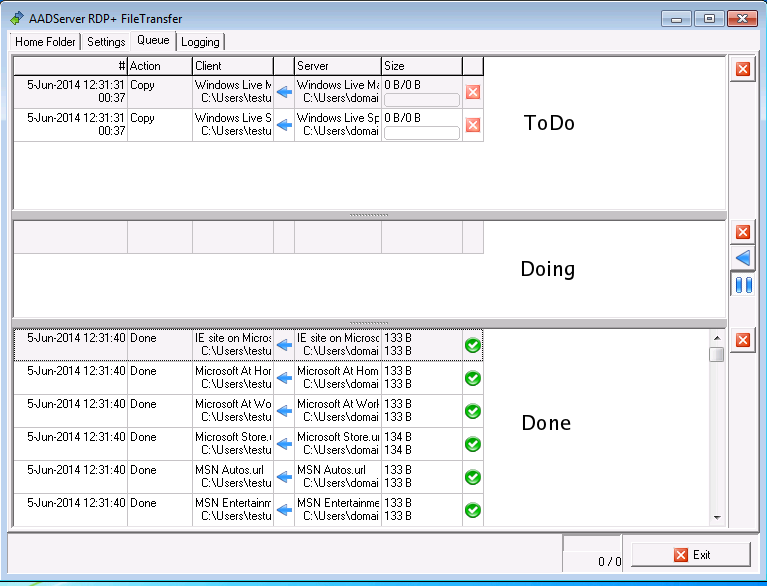Click the splitter between ToDo and Doing
This screenshot has height=586, width=767.
click(x=369, y=215)
